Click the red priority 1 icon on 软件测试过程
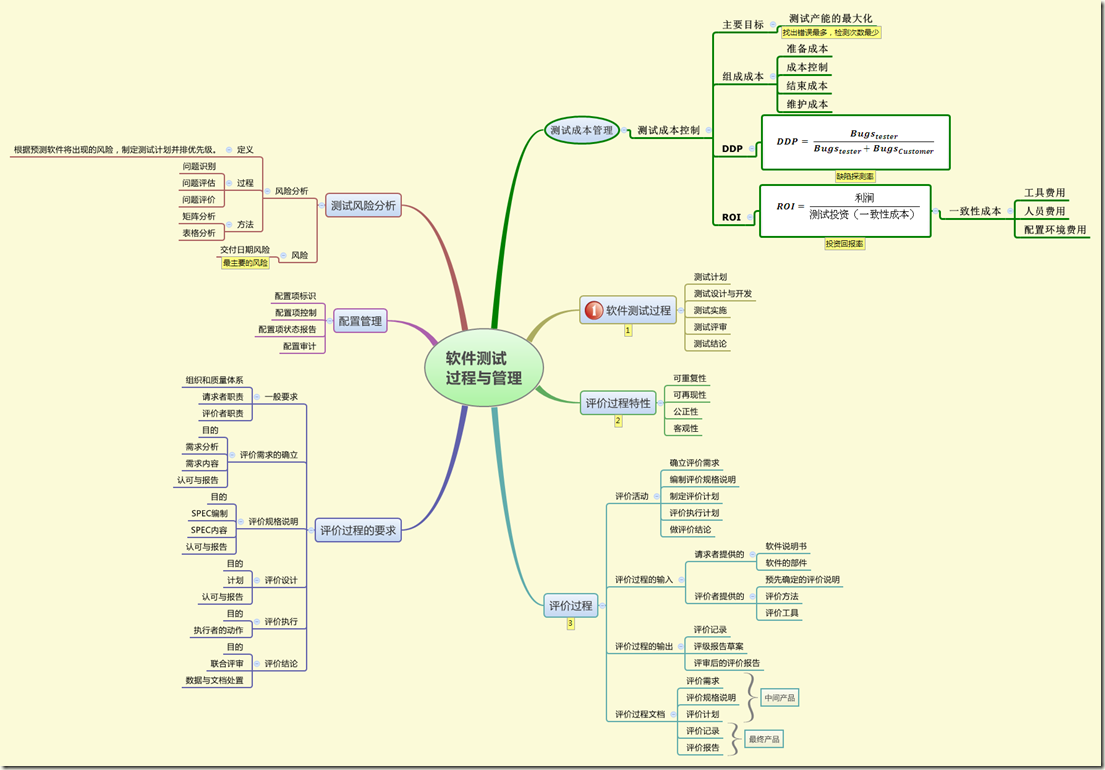 [594, 310]
